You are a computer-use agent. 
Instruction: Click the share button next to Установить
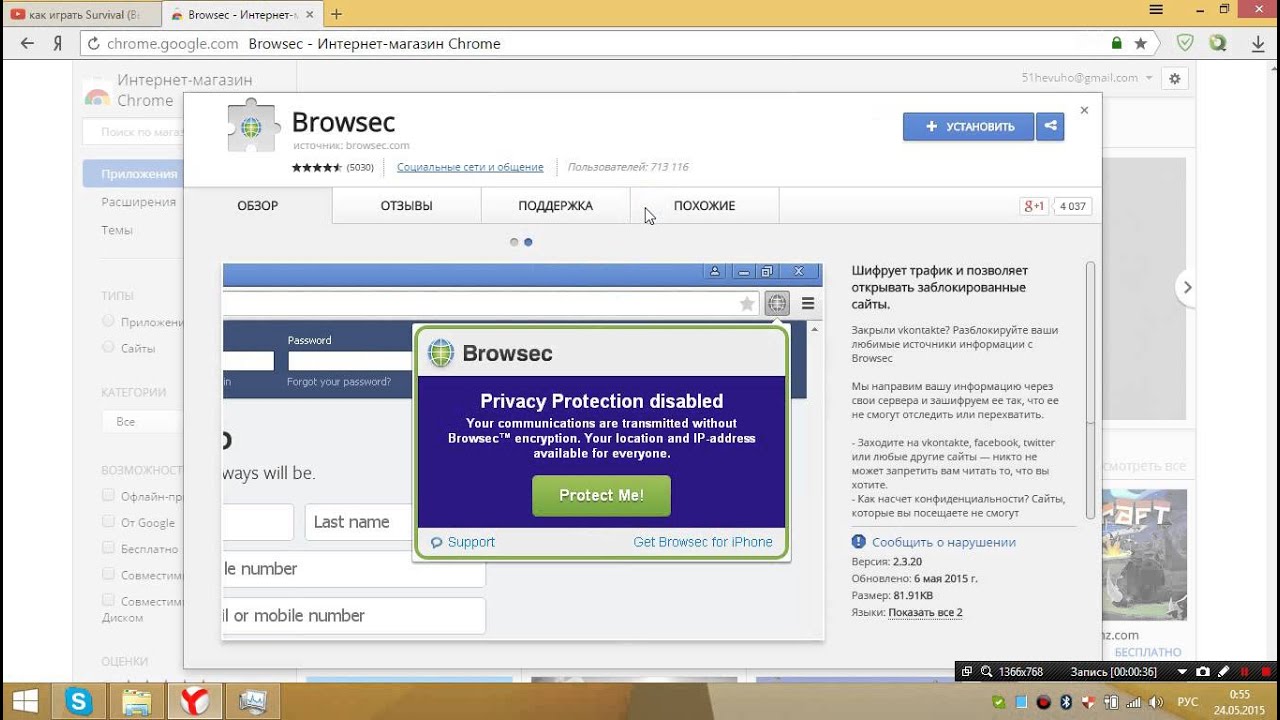pyautogui.click(x=1050, y=126)
